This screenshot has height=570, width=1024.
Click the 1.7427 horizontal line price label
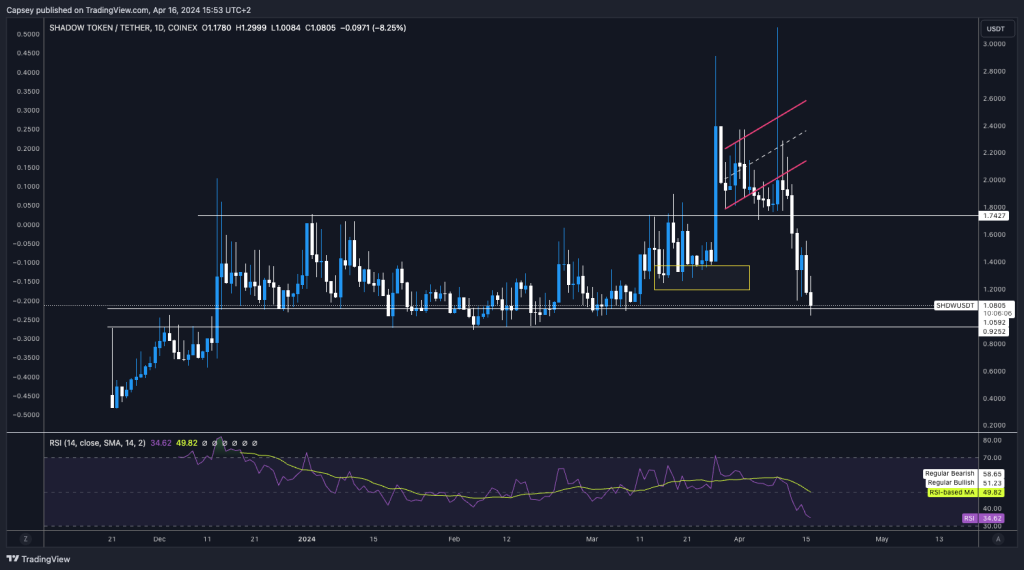(994, 215)
